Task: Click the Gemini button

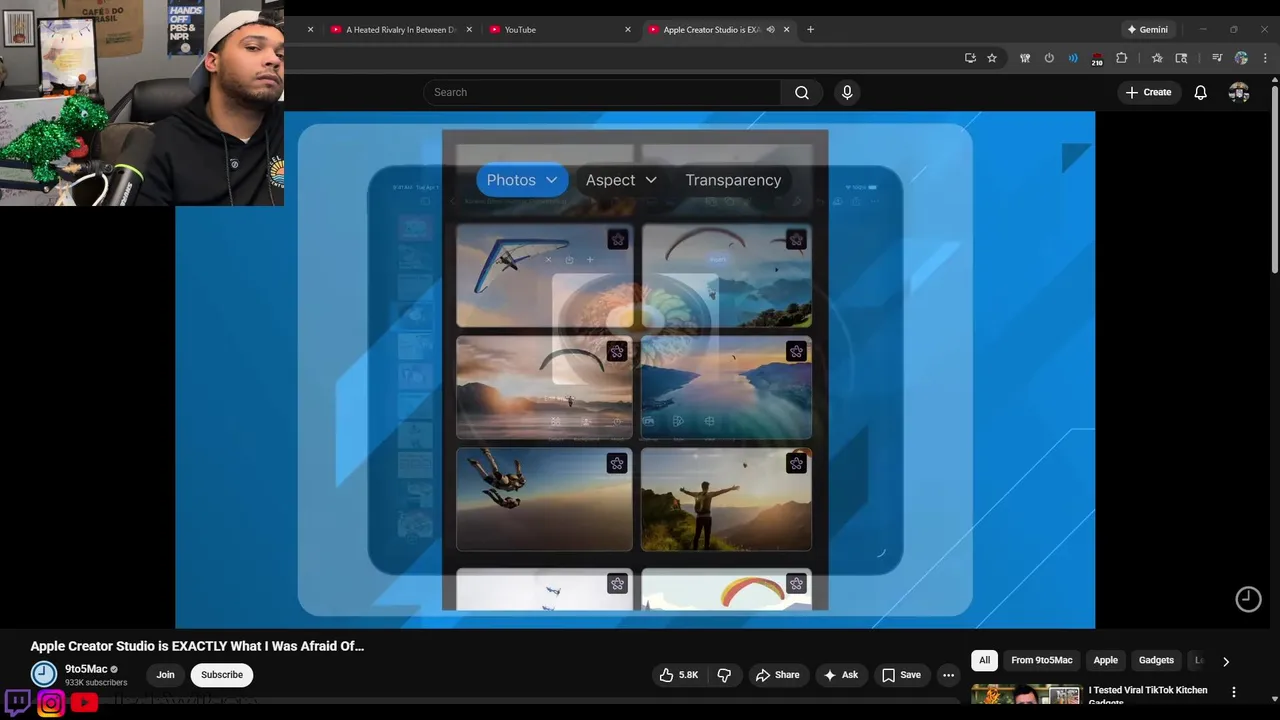Action: point(1147,30)
